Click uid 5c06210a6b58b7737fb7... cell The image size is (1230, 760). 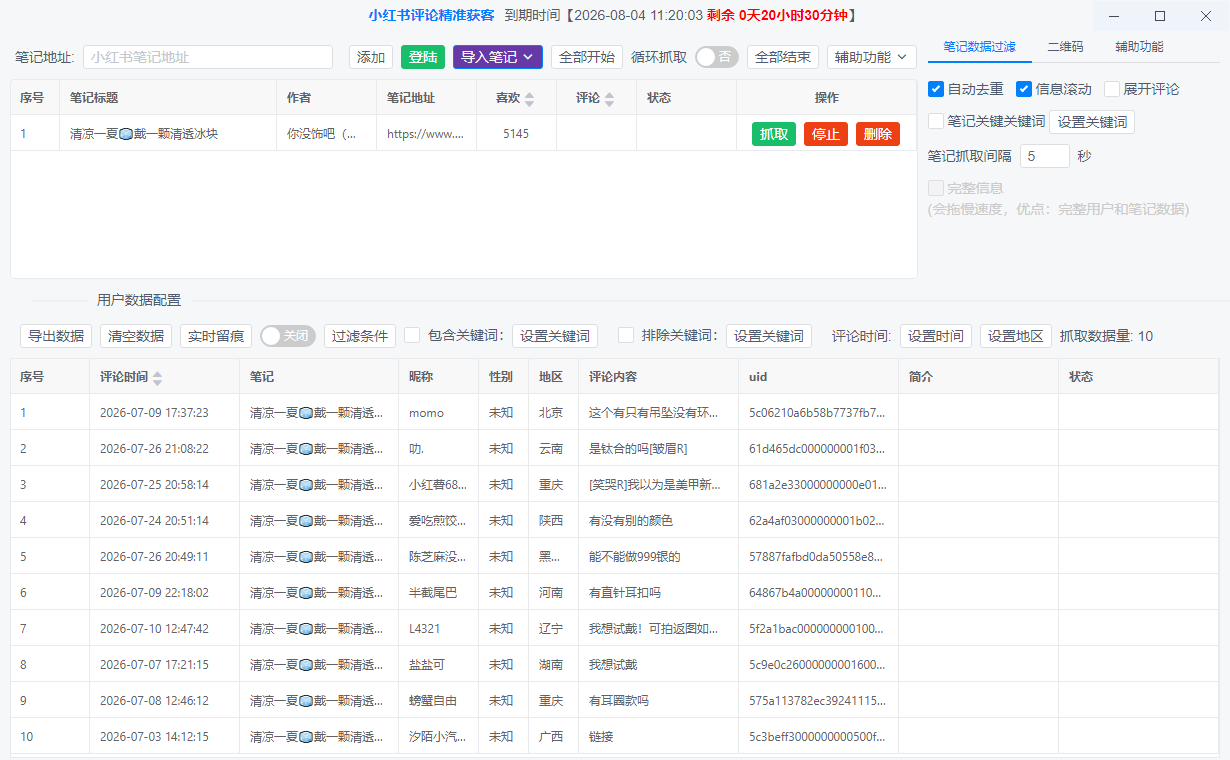818,412
